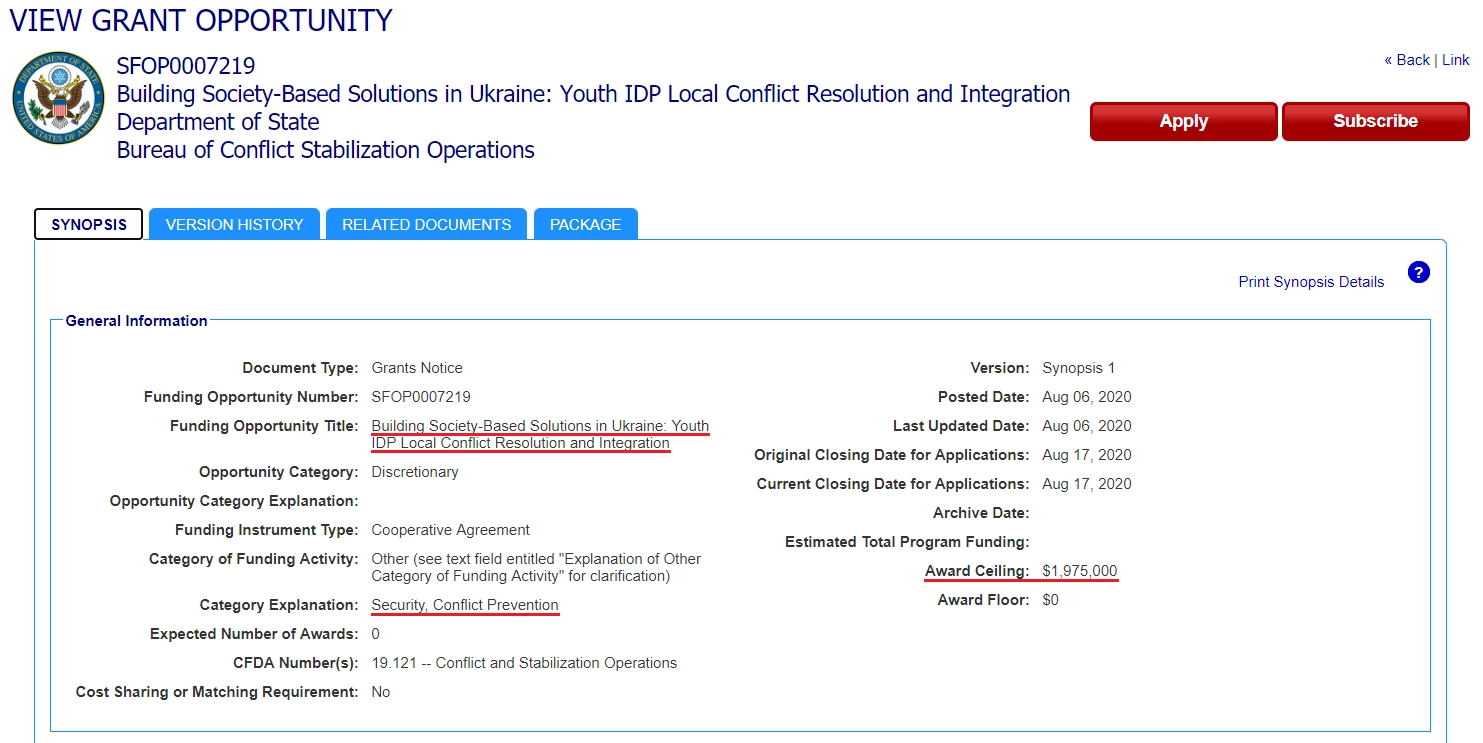Screen dimensions: 1483x743
Task: Select the Synopsis tab
Action: tap(89, 224)
